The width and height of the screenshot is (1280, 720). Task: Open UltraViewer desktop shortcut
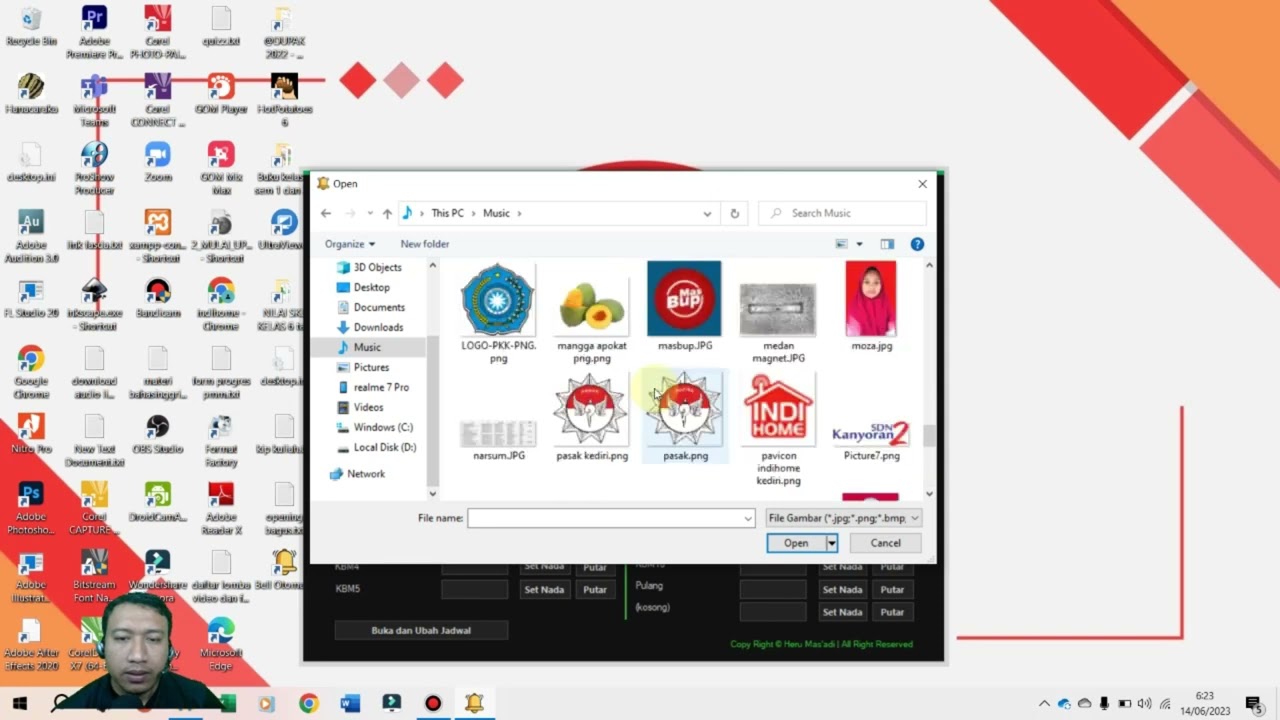pos(284,230)
